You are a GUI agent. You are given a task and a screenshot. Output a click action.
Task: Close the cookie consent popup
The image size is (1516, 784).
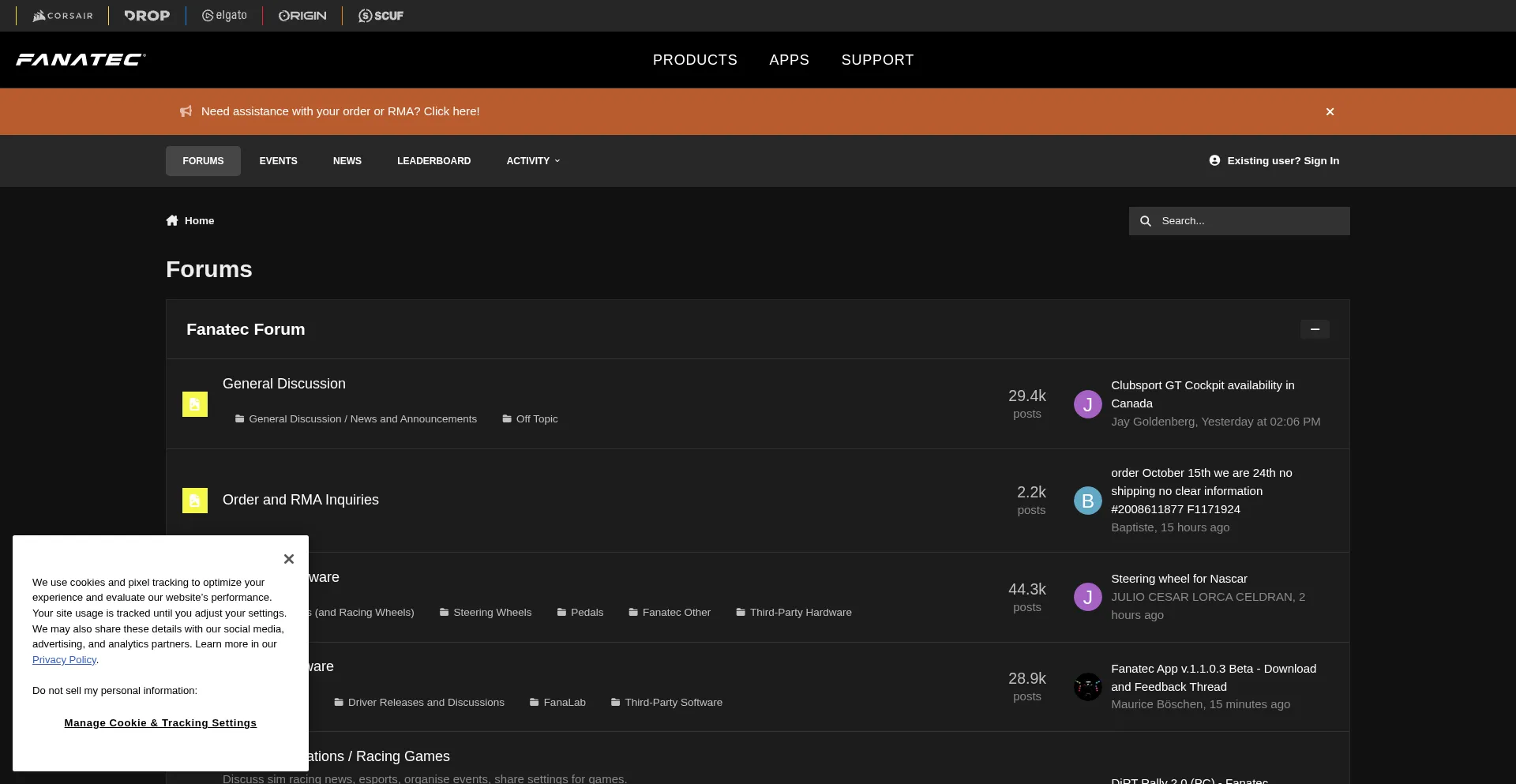click(x=289, y=559)
